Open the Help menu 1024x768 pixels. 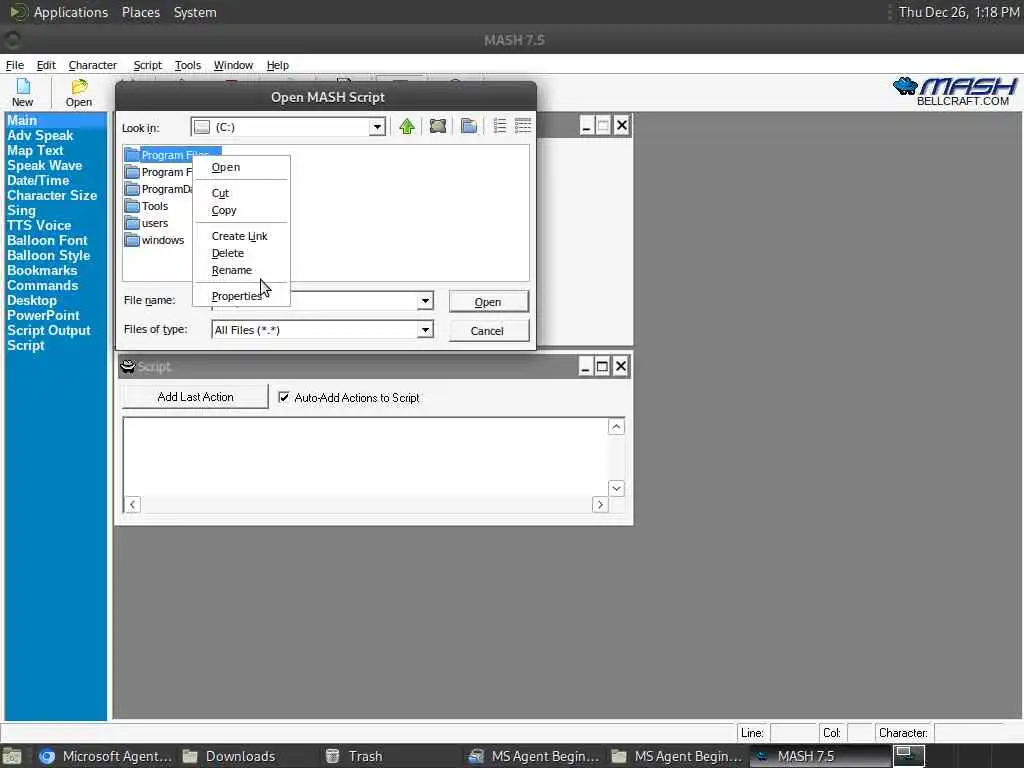coord(278,65)
